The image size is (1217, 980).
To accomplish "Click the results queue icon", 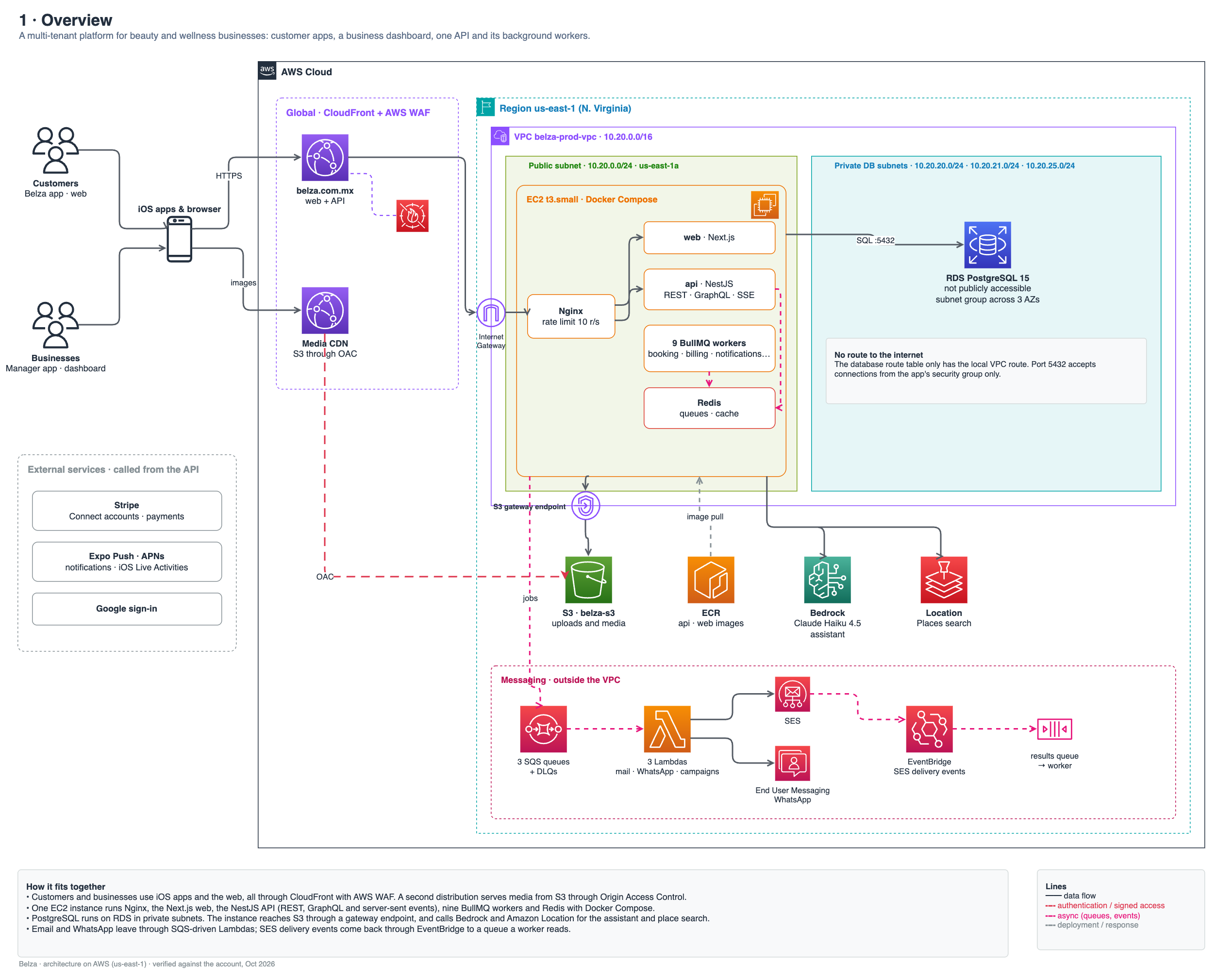I will click(1054, 729).
